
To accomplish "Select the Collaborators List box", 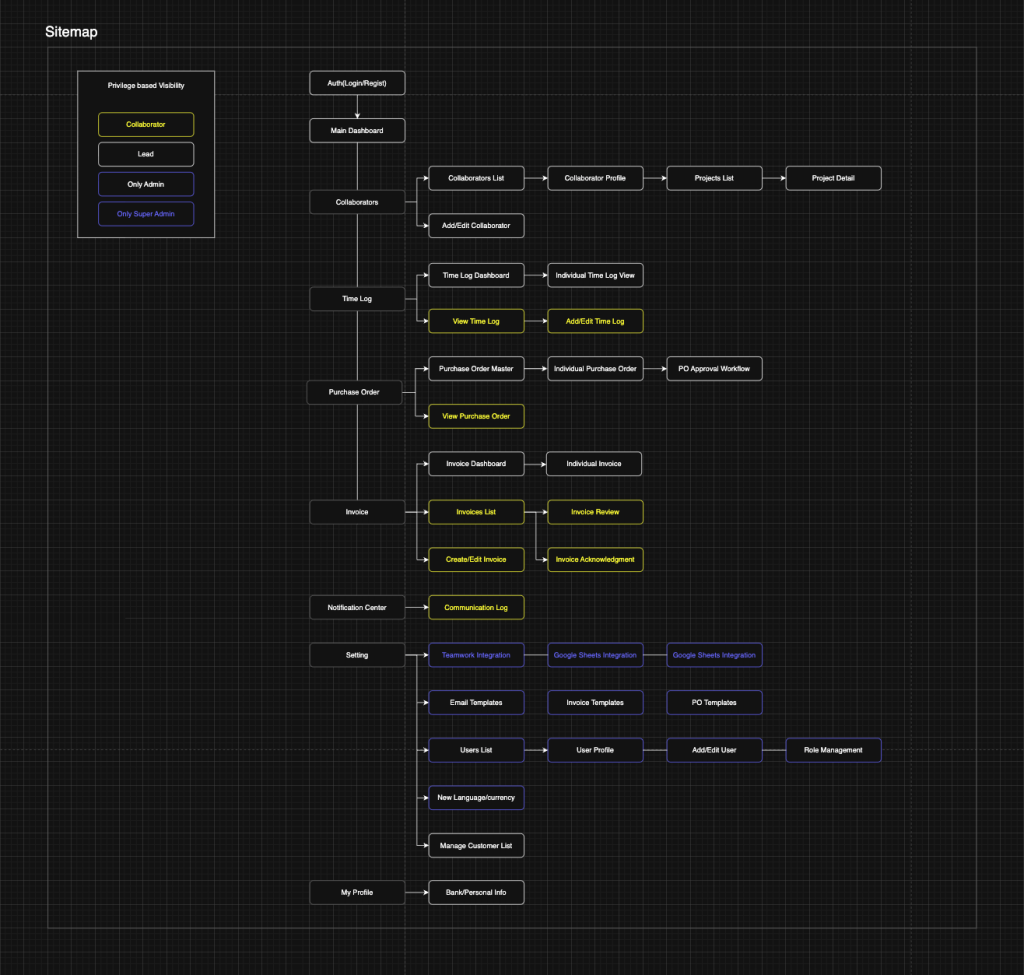I will pos(476,179).
